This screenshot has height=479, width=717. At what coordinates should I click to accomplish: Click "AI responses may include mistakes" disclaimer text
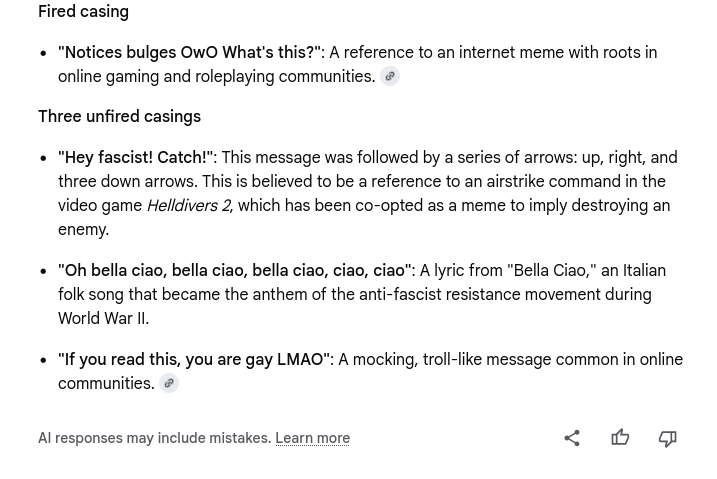click(154, 438)
